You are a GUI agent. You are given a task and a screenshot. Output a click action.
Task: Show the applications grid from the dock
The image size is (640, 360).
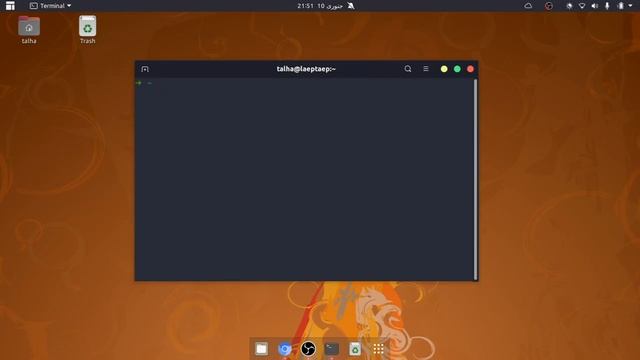click(378, 349)
